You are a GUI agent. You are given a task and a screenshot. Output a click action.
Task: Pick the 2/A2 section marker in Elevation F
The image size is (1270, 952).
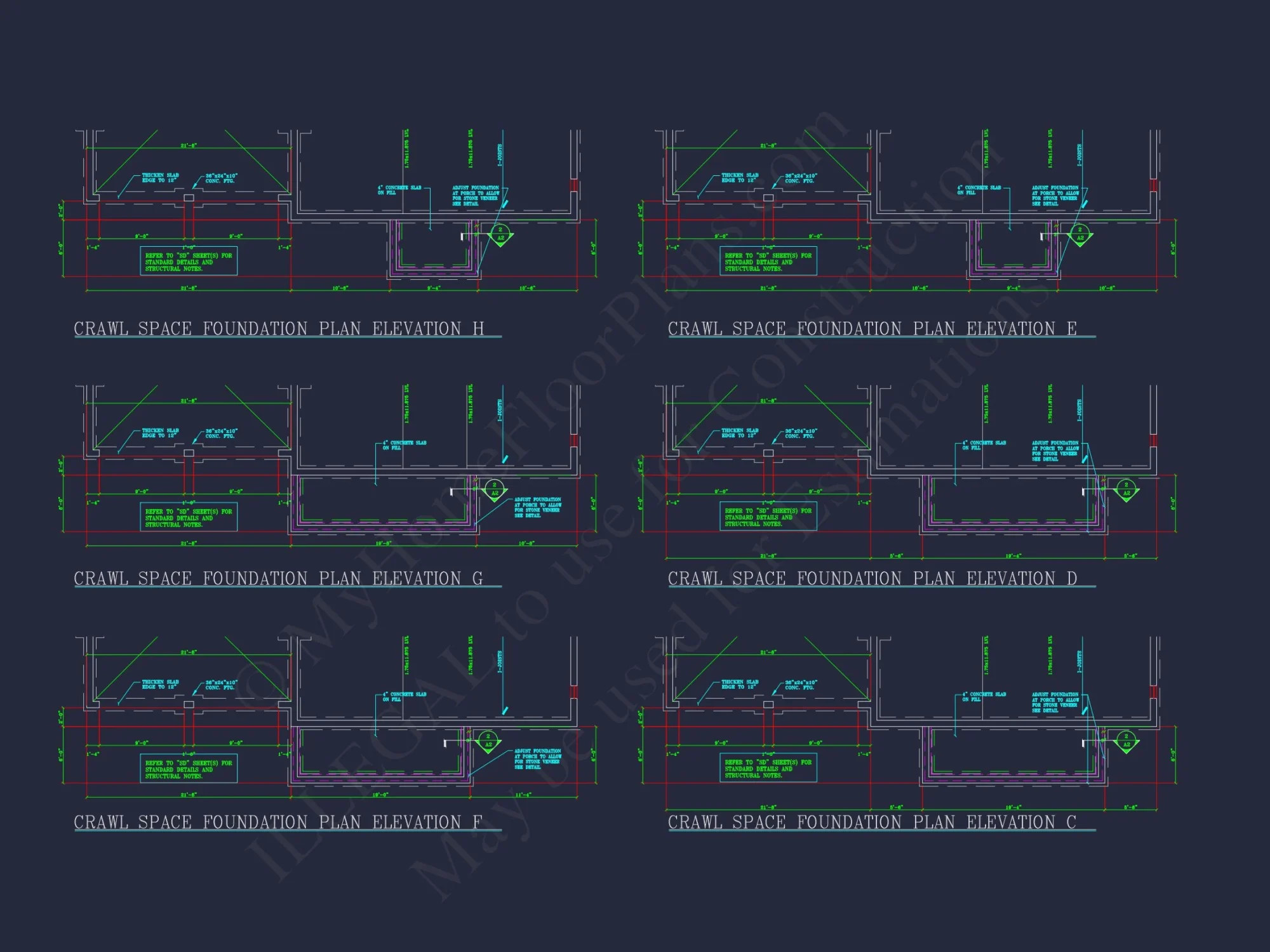[488, 741]
